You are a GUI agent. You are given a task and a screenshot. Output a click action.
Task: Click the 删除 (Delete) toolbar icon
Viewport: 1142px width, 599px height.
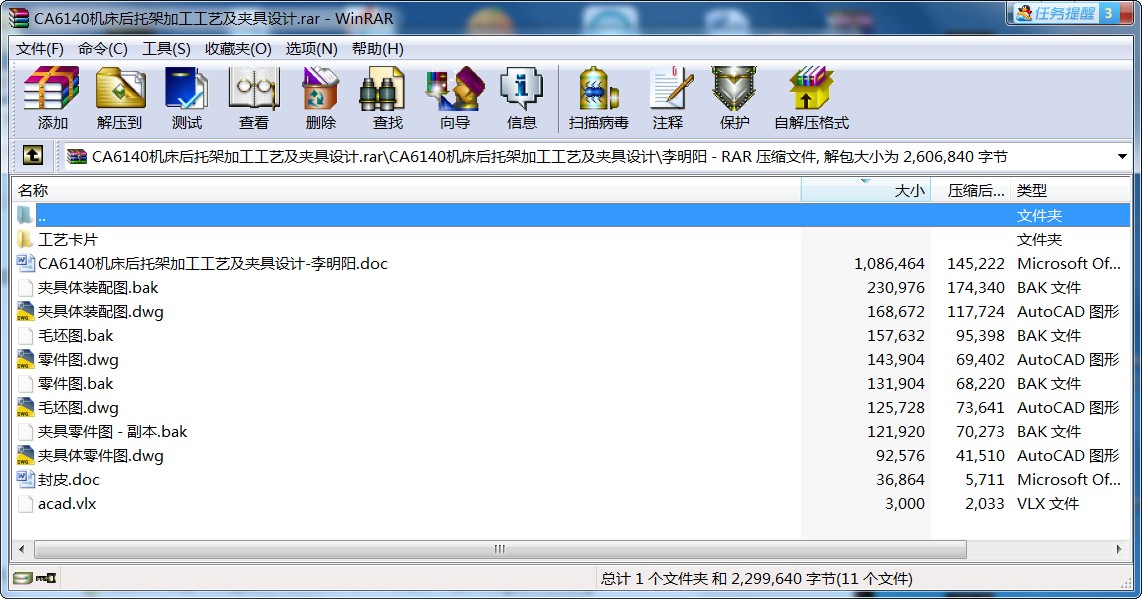(320, 89)
